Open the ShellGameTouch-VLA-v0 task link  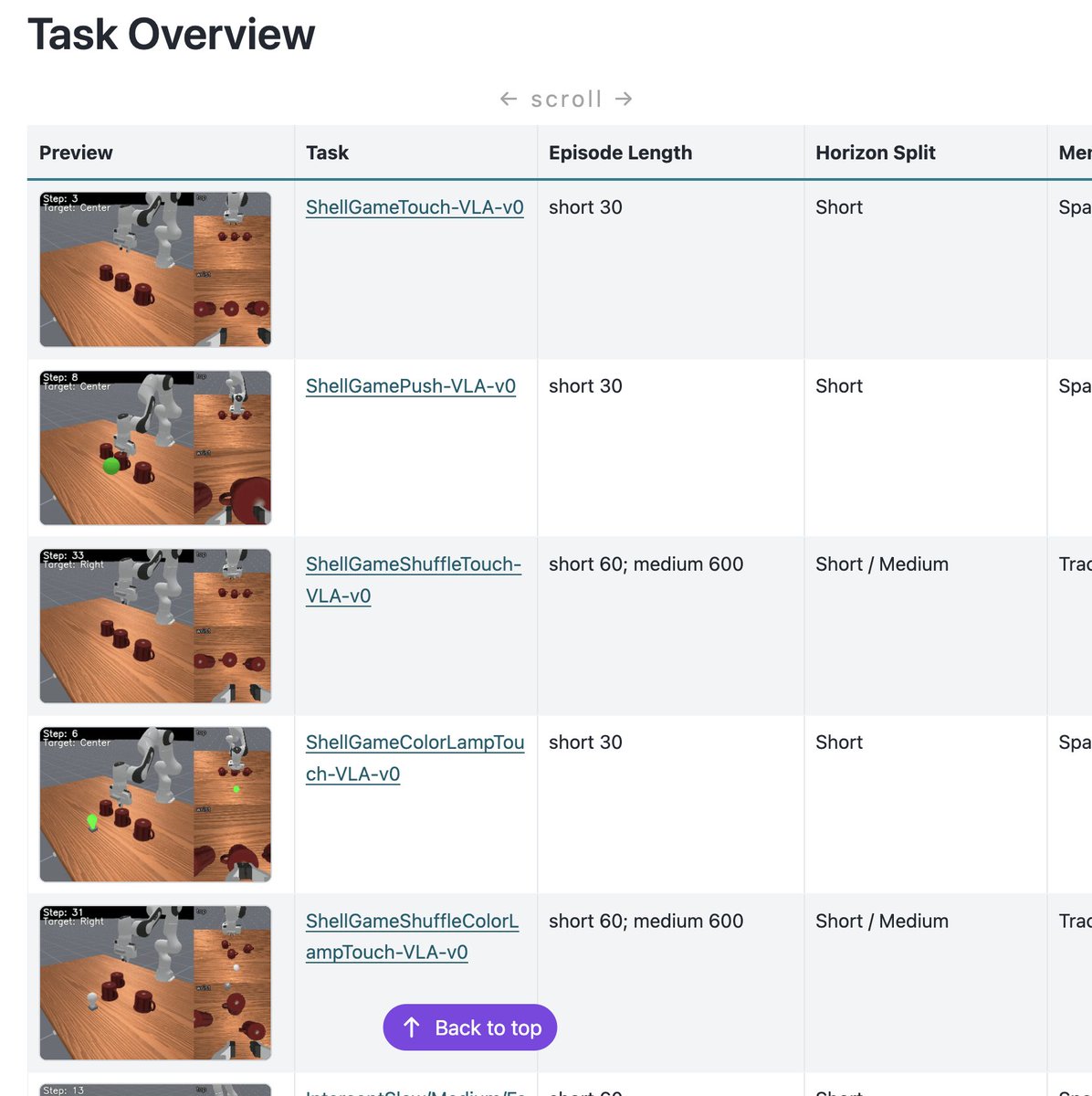tap(415, 207)
